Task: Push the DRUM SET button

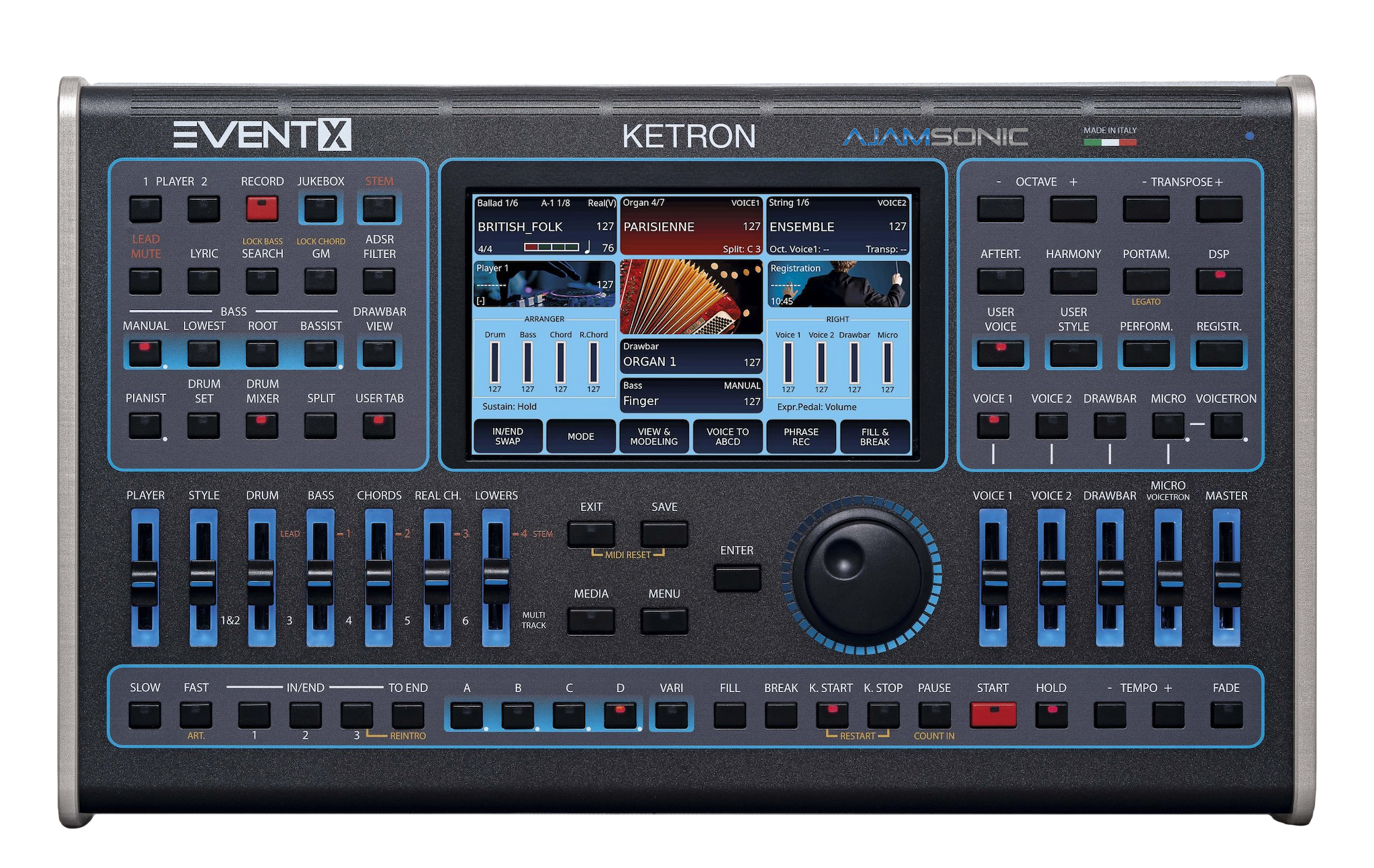Action: point(204,426)
